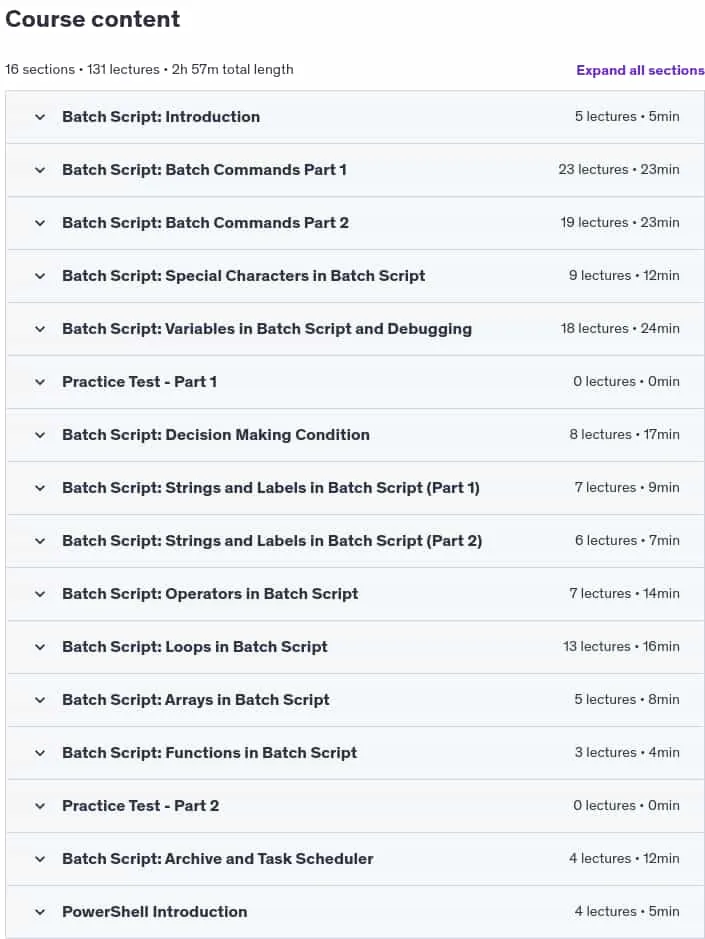Open Special Characters in Batch Script chevron
The height and width of the screenshot is (939, 705).
click(x=40, y=276)
